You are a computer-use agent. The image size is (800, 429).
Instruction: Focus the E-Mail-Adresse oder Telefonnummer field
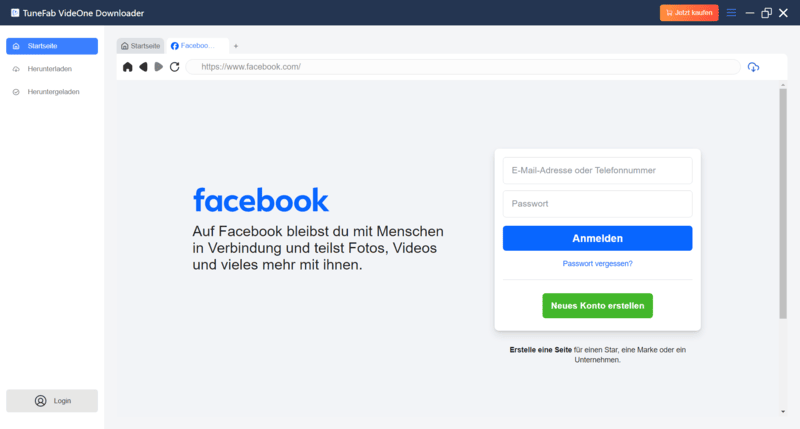597,170
